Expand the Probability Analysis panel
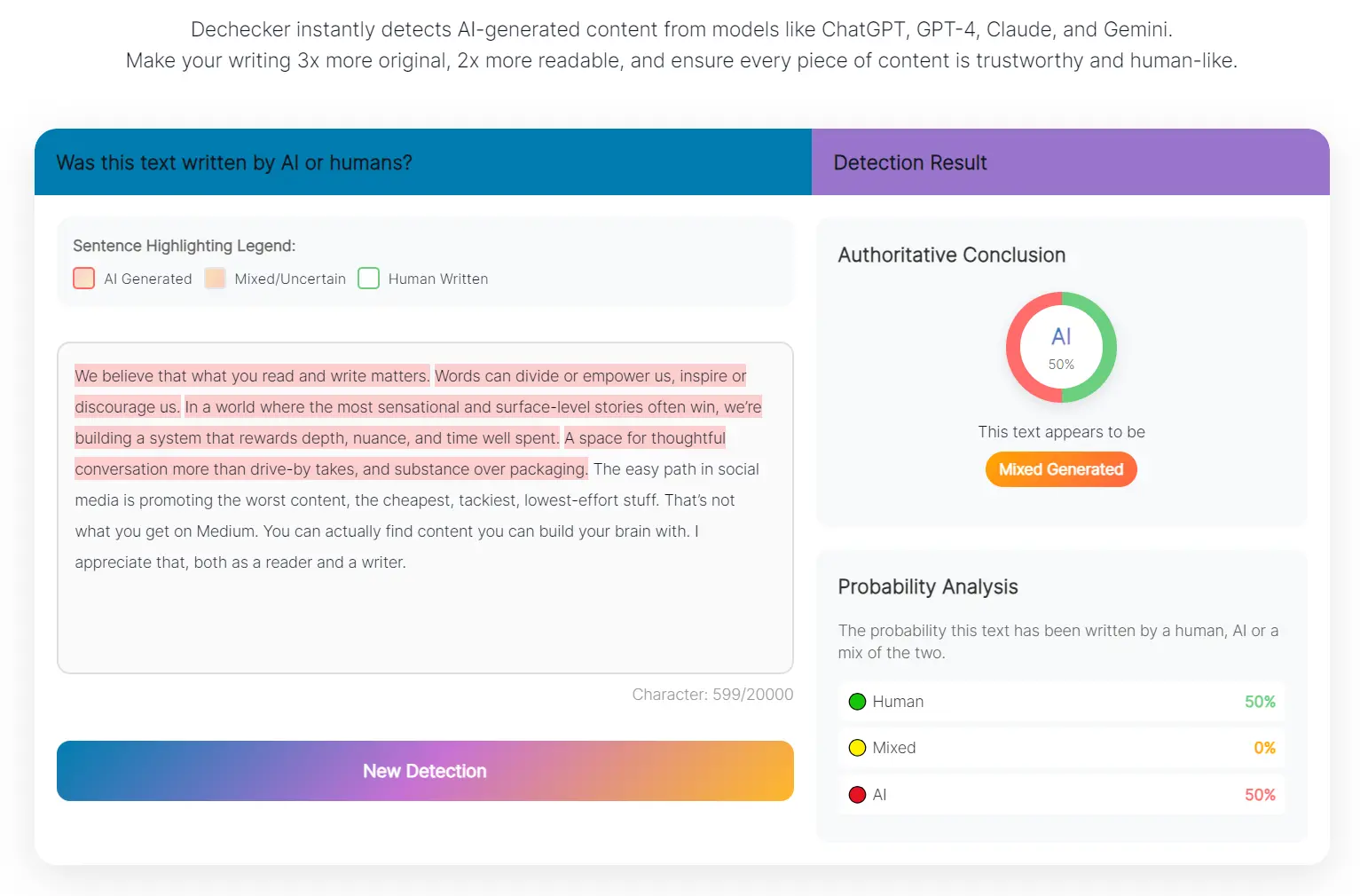Screen dimensions: 1360x896 pos(928,586)
